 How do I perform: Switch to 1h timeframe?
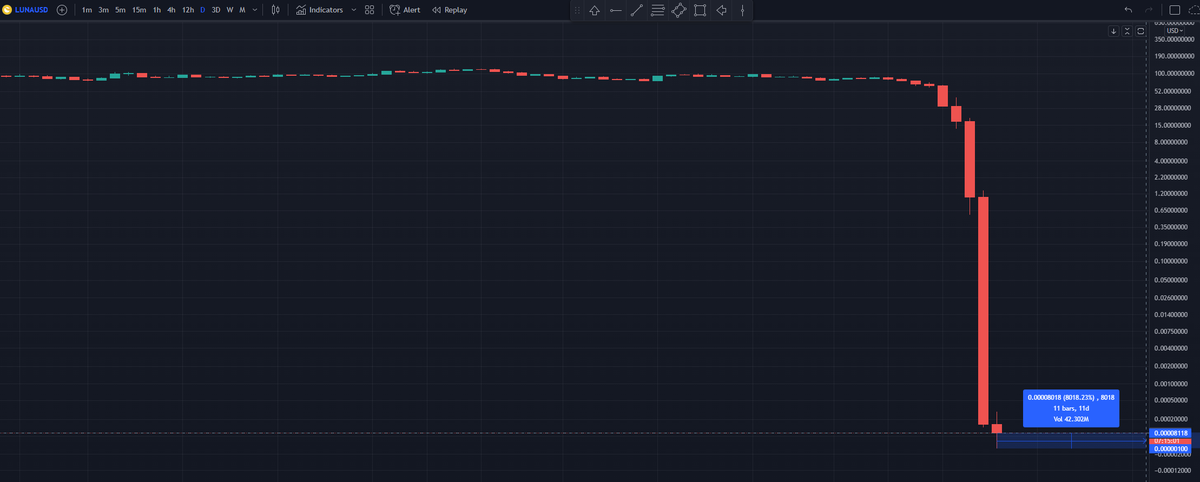pos(156,10)
